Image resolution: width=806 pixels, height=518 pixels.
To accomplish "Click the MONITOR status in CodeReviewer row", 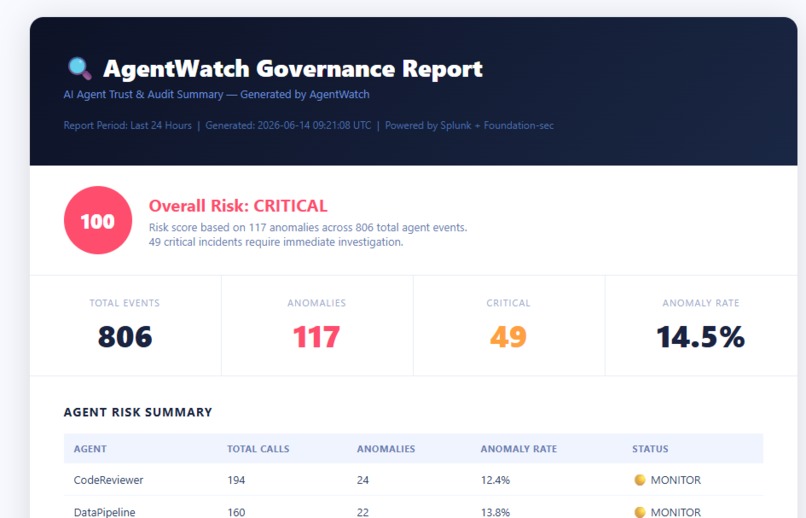I will point(675,480).
